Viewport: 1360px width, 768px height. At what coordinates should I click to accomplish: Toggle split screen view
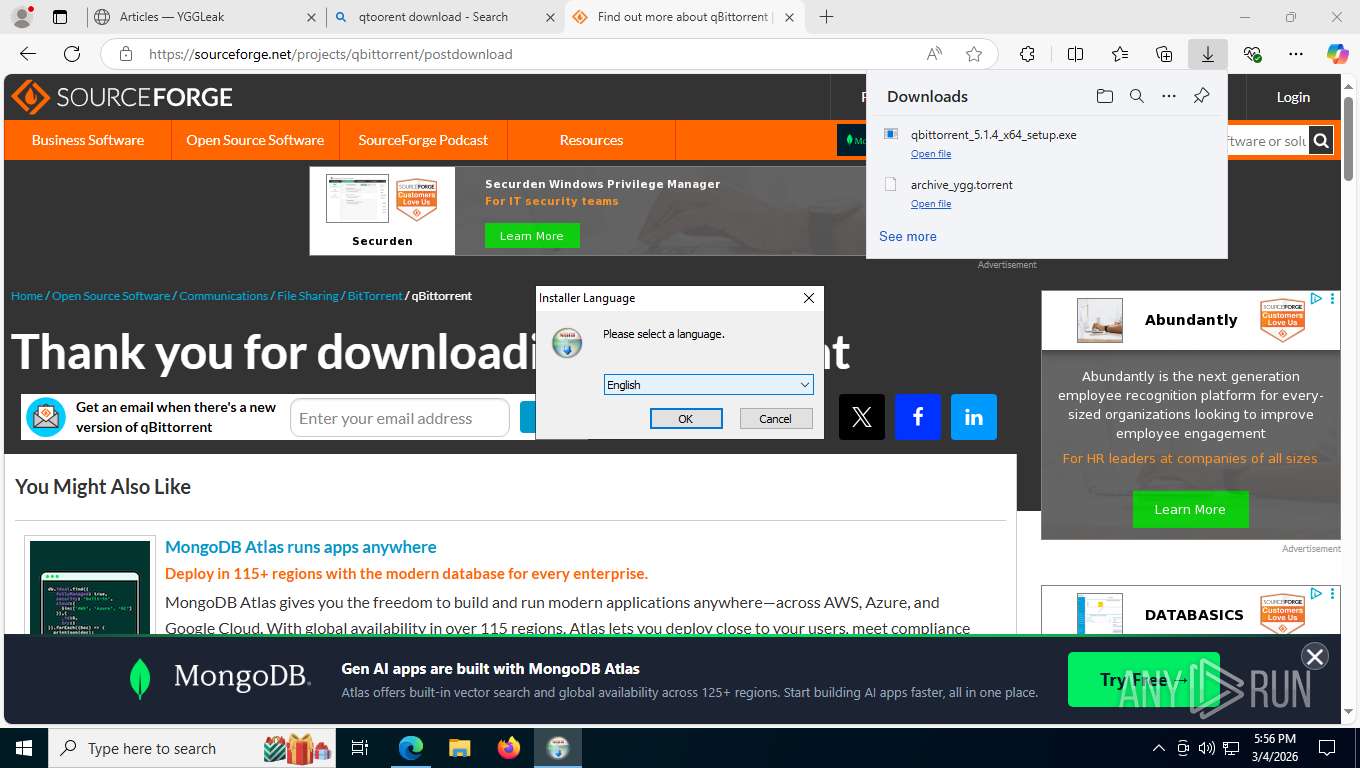coord(1076,54)
